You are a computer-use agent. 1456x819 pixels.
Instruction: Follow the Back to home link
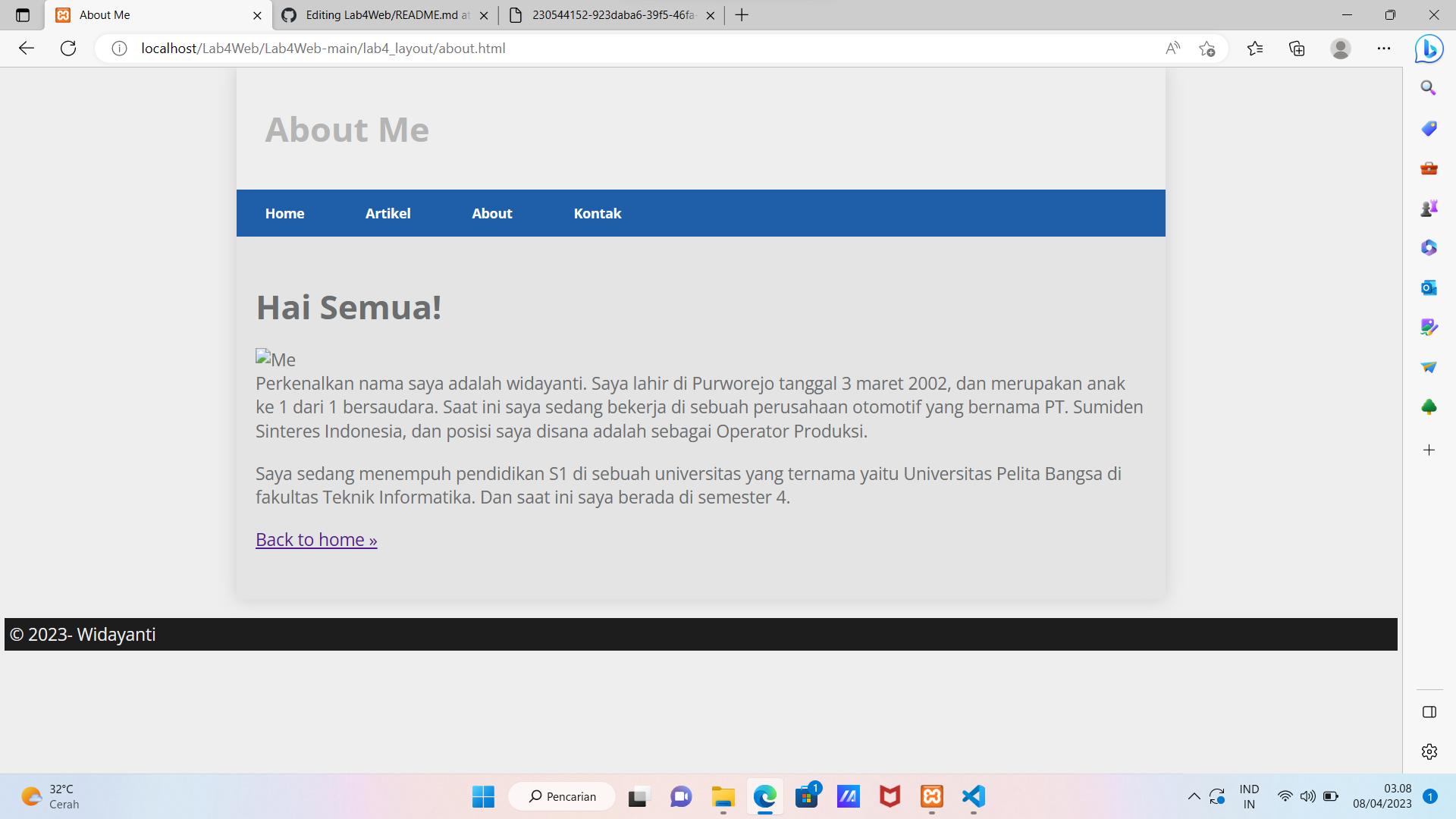pyautogui.click(x=316, y=540)
